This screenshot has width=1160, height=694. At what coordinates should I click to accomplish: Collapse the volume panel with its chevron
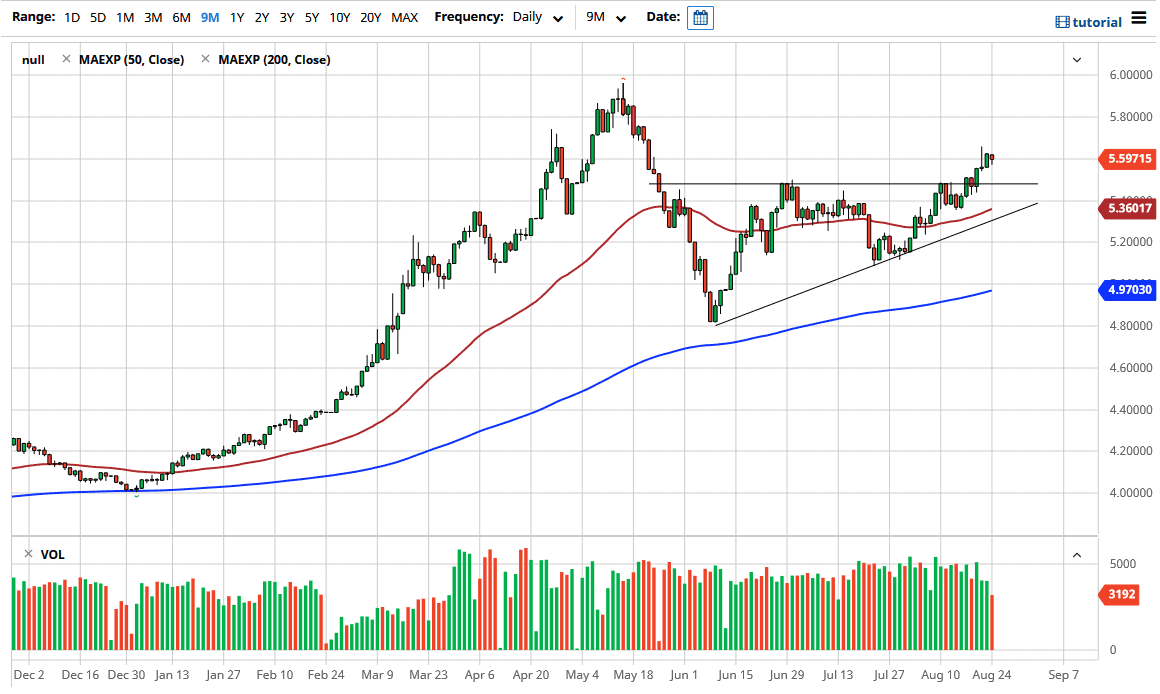click(1077, 554)
